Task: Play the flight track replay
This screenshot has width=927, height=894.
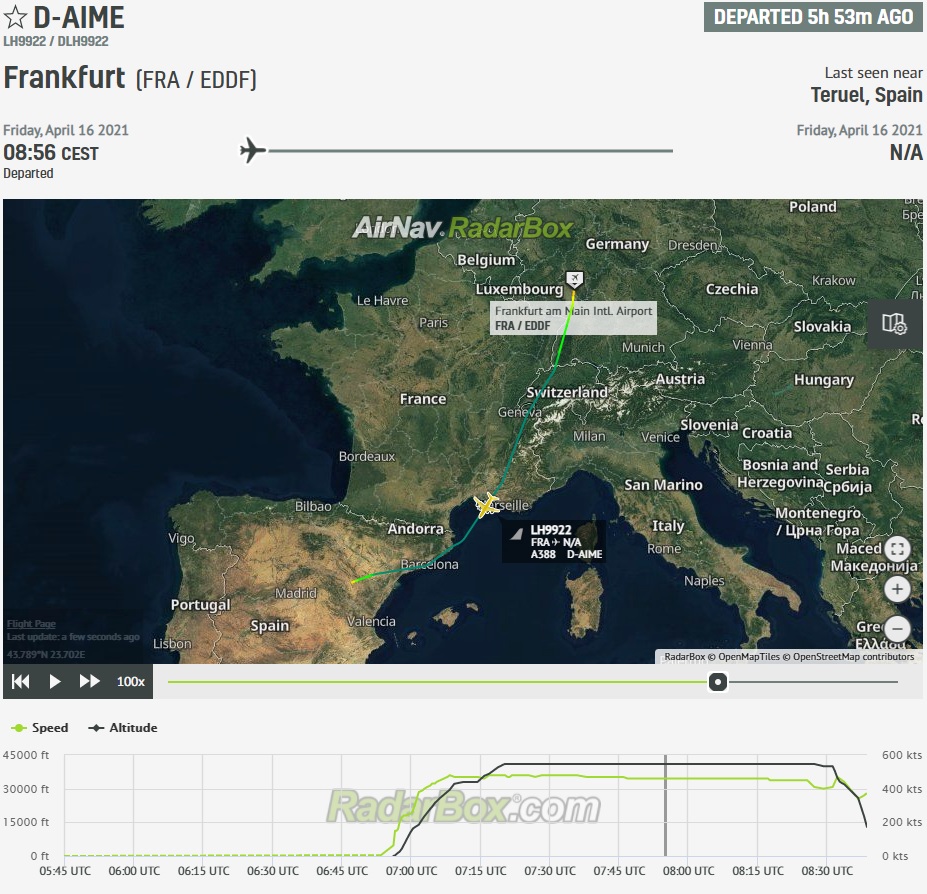Action: pyautogui.click(x=54, y=681)
